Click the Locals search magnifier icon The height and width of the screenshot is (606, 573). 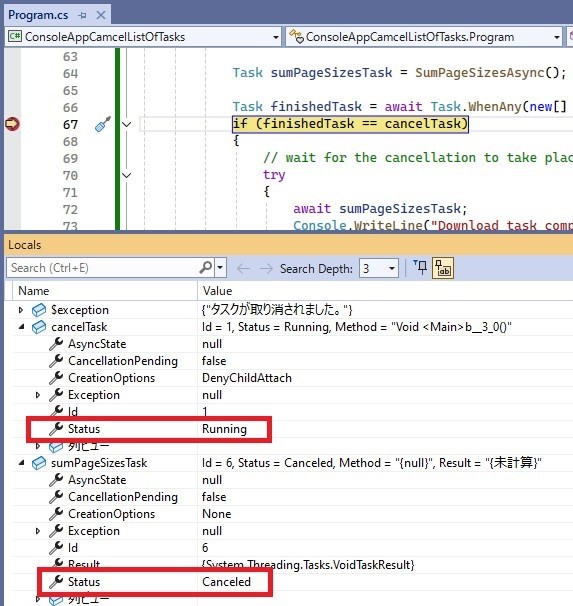[206, 267]
